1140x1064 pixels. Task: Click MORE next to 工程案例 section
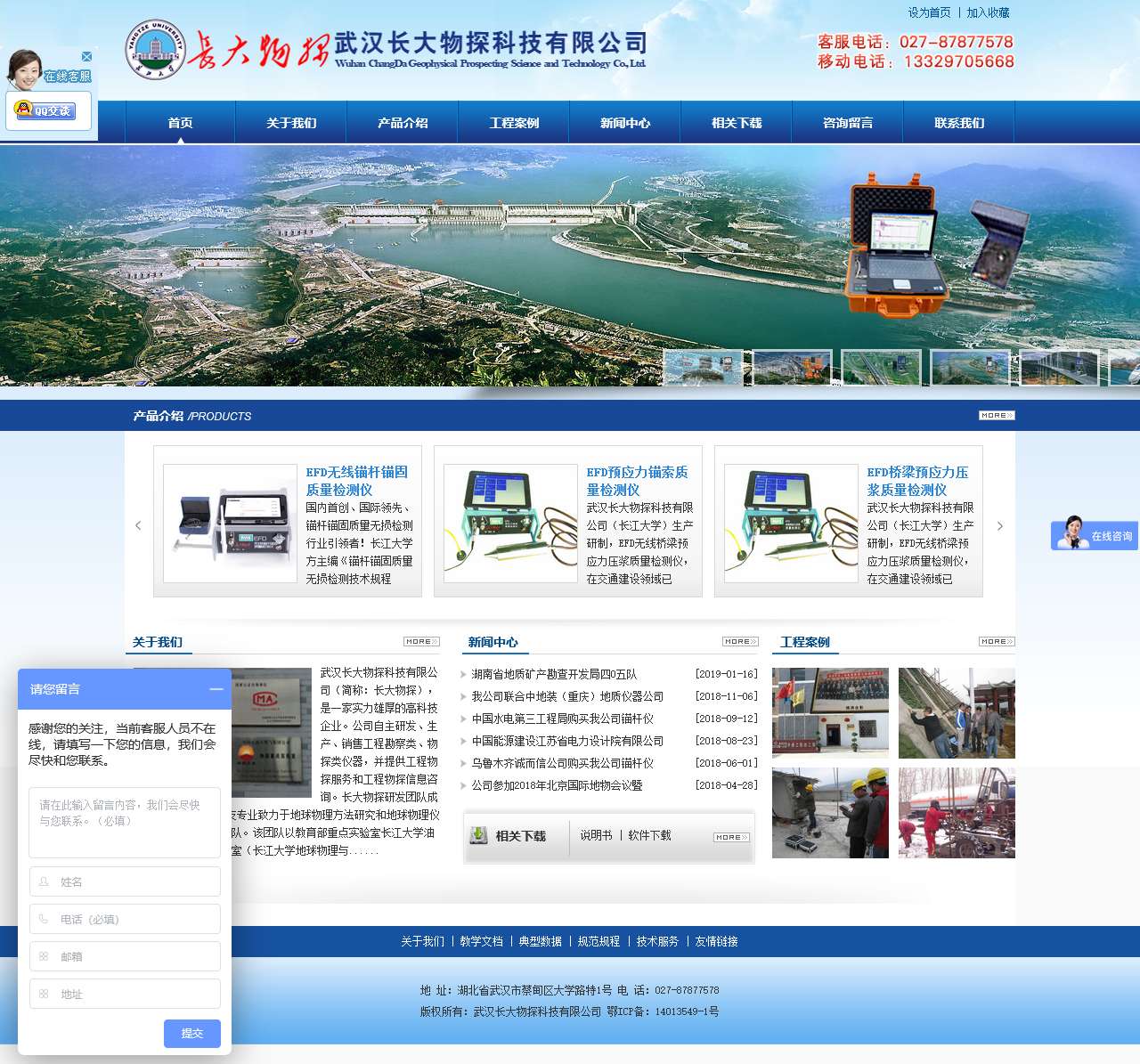point(997,642)
